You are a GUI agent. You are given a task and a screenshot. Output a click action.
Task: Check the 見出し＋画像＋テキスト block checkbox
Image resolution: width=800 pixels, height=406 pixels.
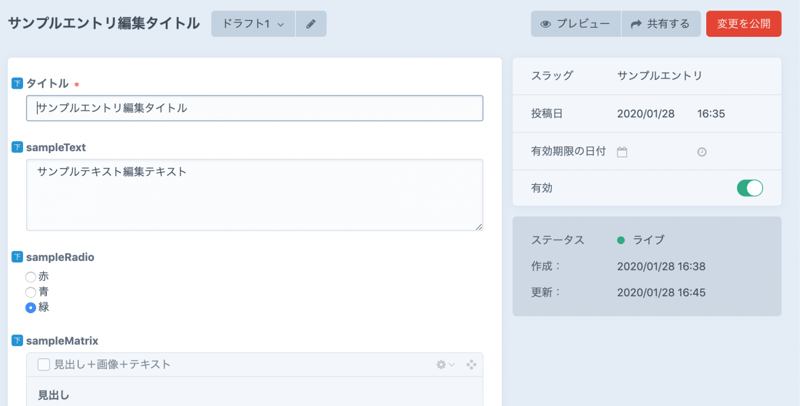tap(44, 365)
